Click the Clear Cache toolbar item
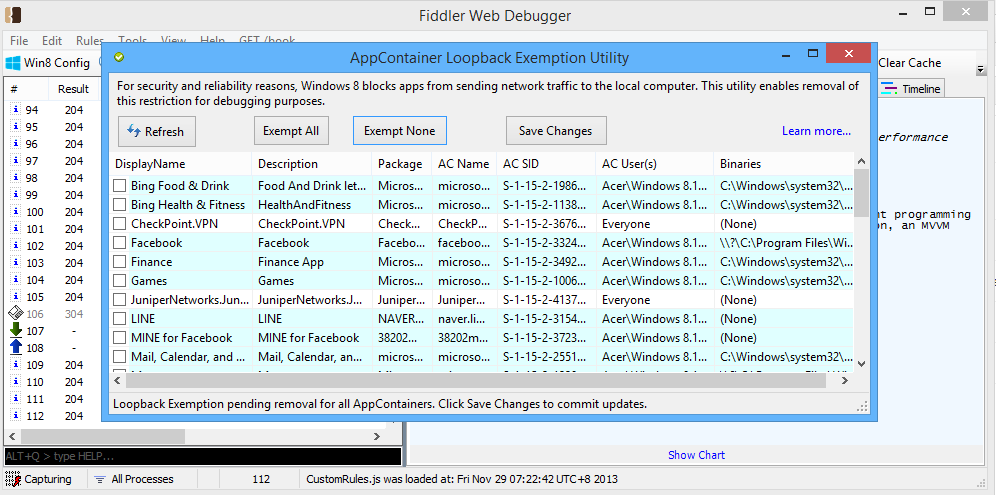This screenshot has width=996, height=495. pyautogui.click(x=910, y=63)
